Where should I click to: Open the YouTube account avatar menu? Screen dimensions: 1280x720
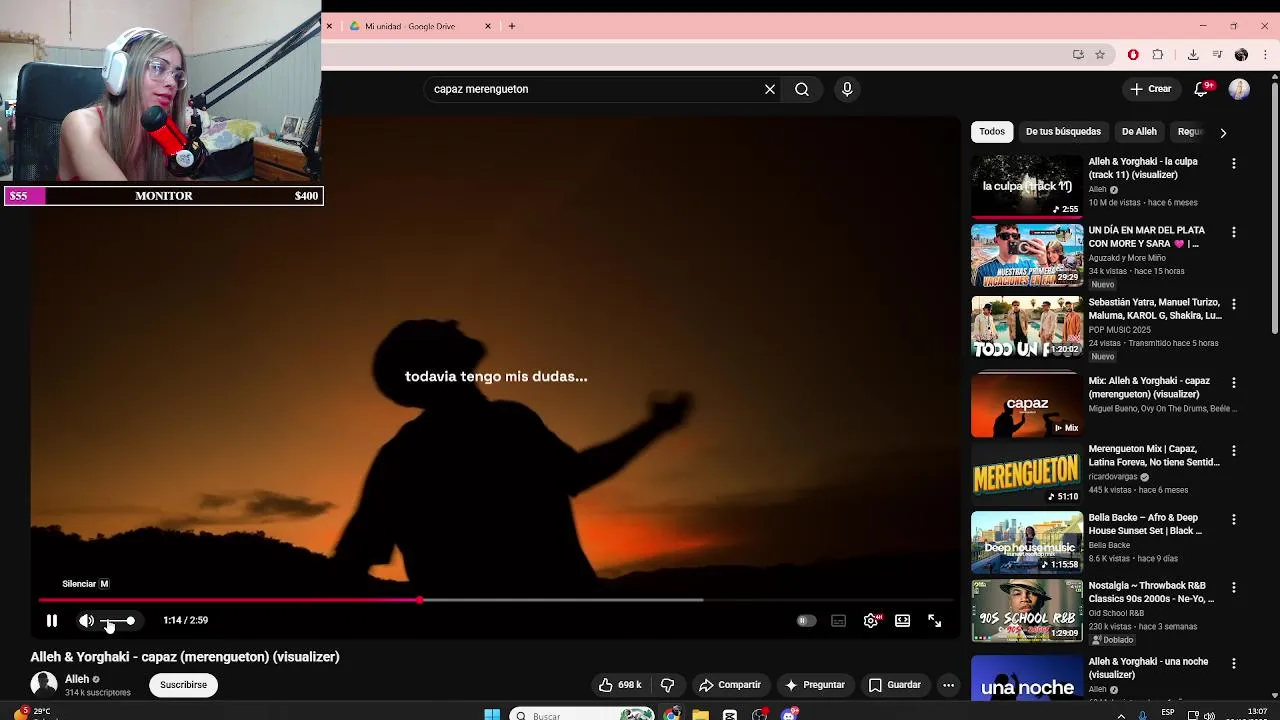pyautogui.click(x=1239, y=89)
